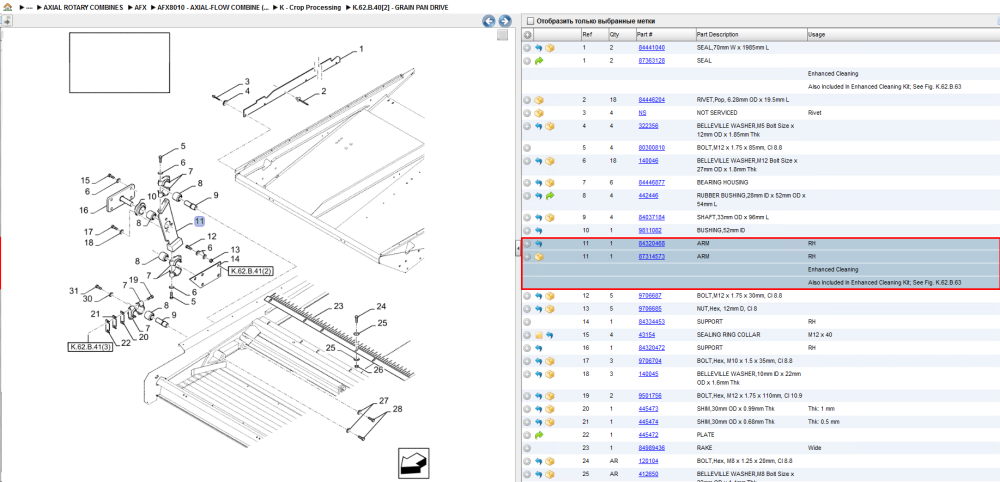This screenshot has width=1000, height=482.
Task: Open the K.62.B.40[2] - GRAIN PAN DRIVE breadcrumb
Action: [401, 8]
